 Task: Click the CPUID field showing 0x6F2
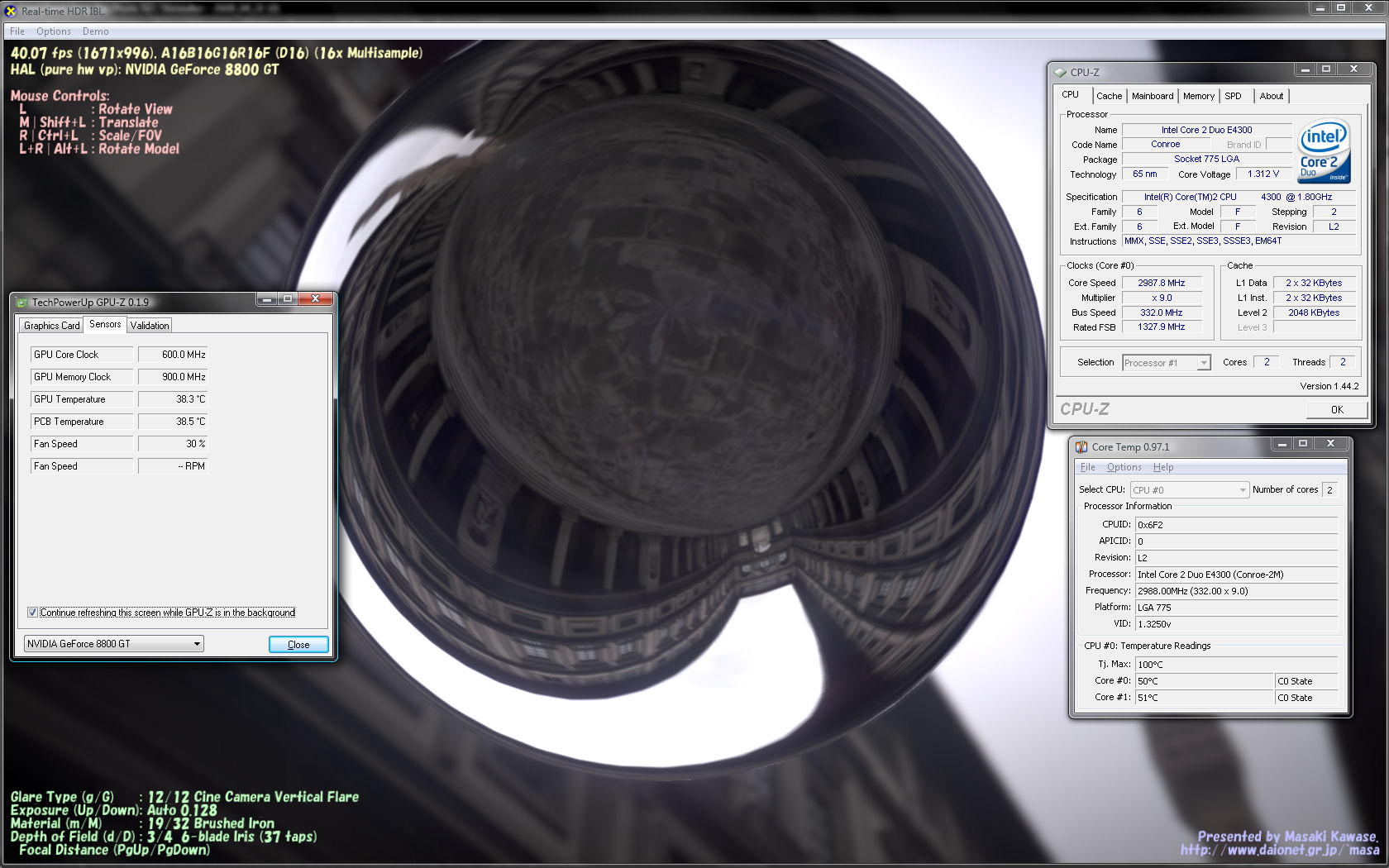point(1236,525)
